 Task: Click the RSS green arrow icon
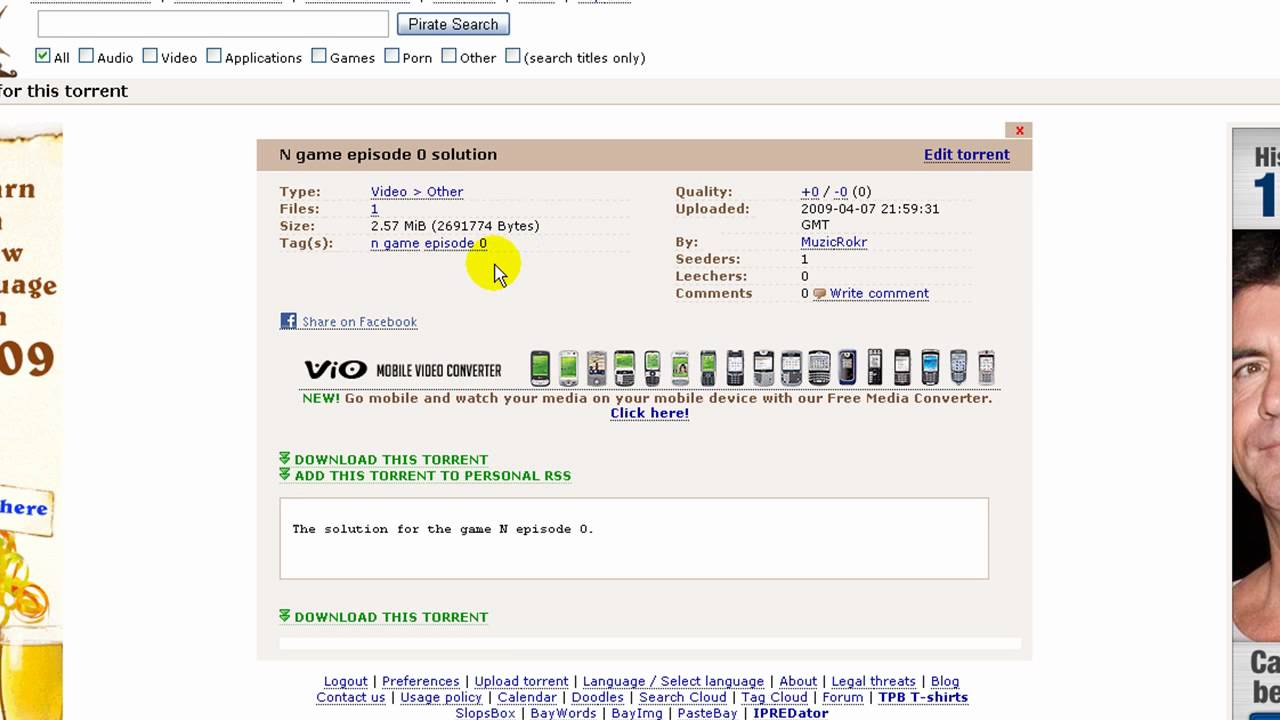coord(285,475)
